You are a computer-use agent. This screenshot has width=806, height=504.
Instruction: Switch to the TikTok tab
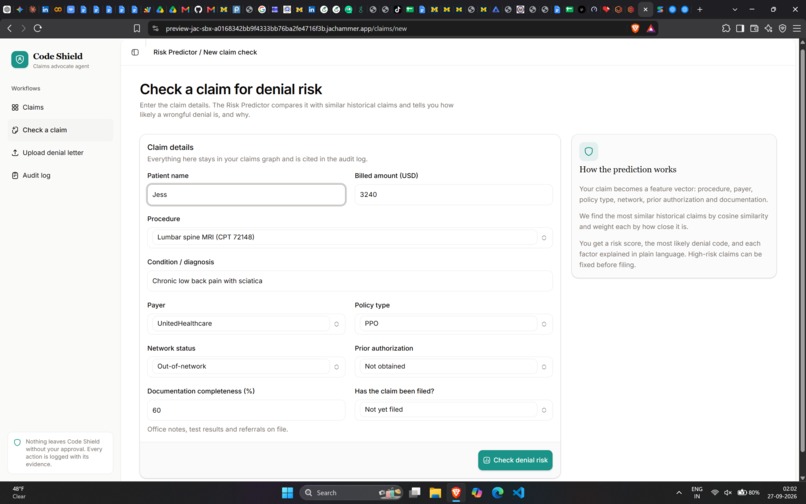pyautogui.click(x=397, y=9)
